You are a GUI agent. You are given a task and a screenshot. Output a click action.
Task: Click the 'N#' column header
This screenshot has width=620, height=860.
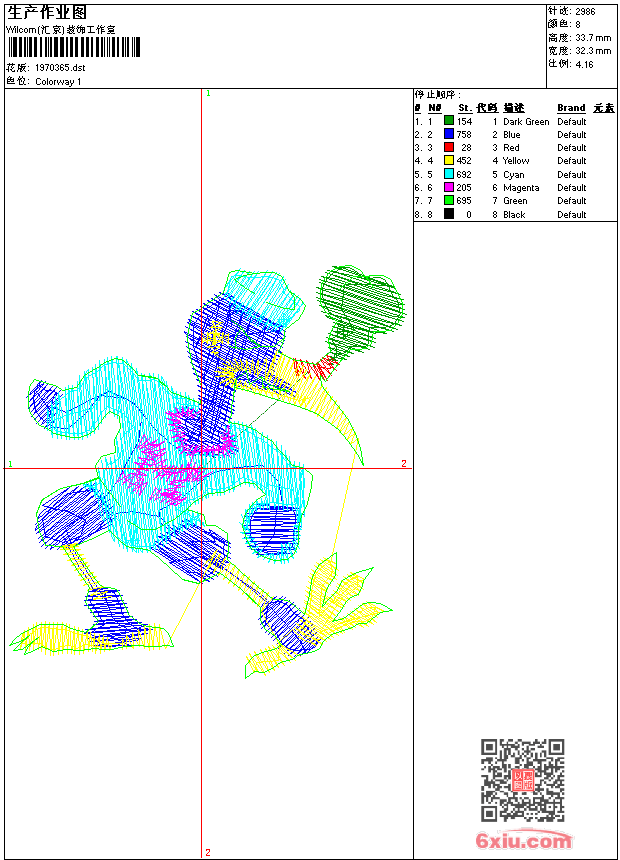(435, 108)
